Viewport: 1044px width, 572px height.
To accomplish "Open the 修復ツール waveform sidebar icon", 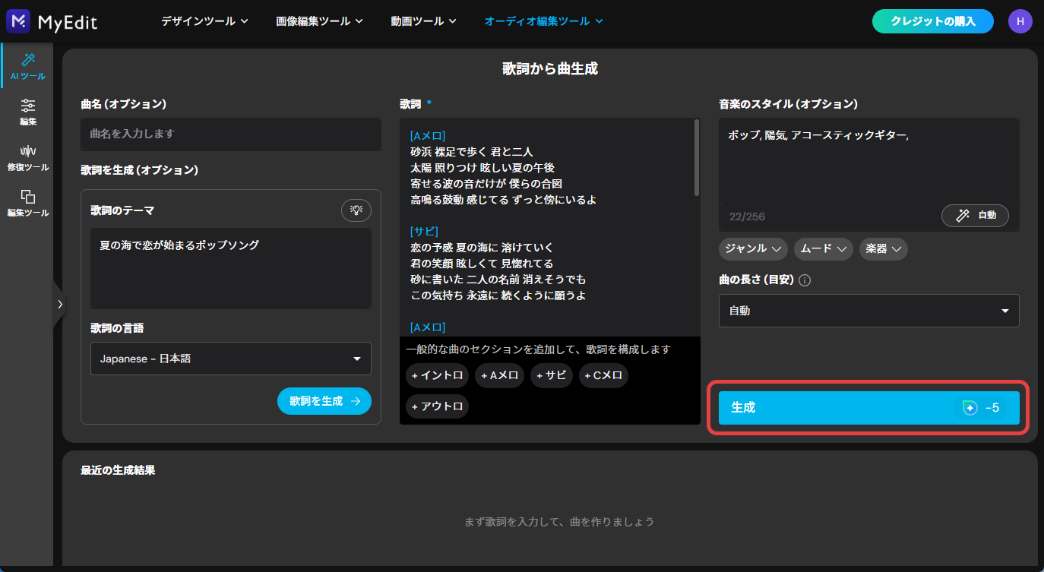I will [x=28, y=158].
